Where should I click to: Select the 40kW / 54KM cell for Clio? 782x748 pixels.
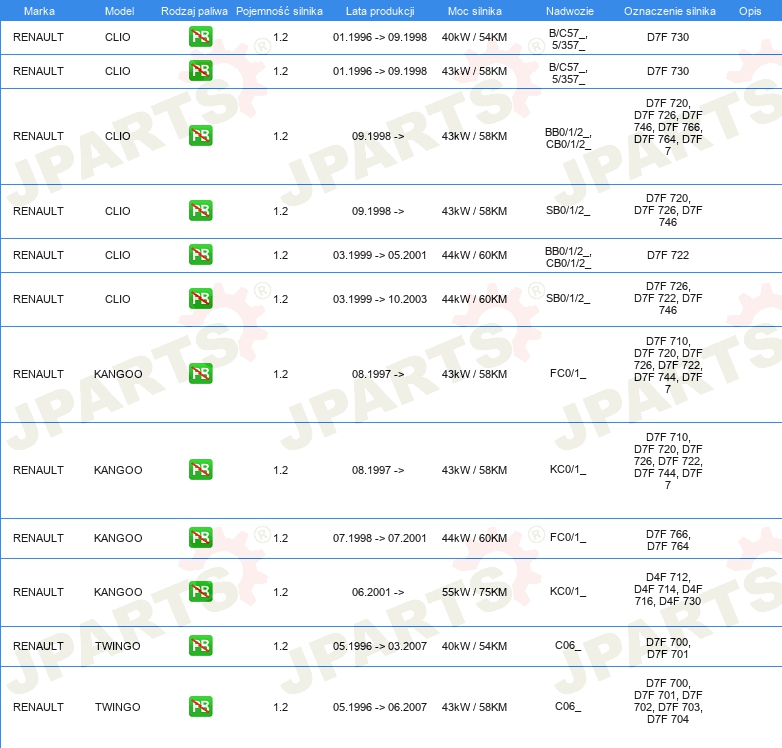474,37
